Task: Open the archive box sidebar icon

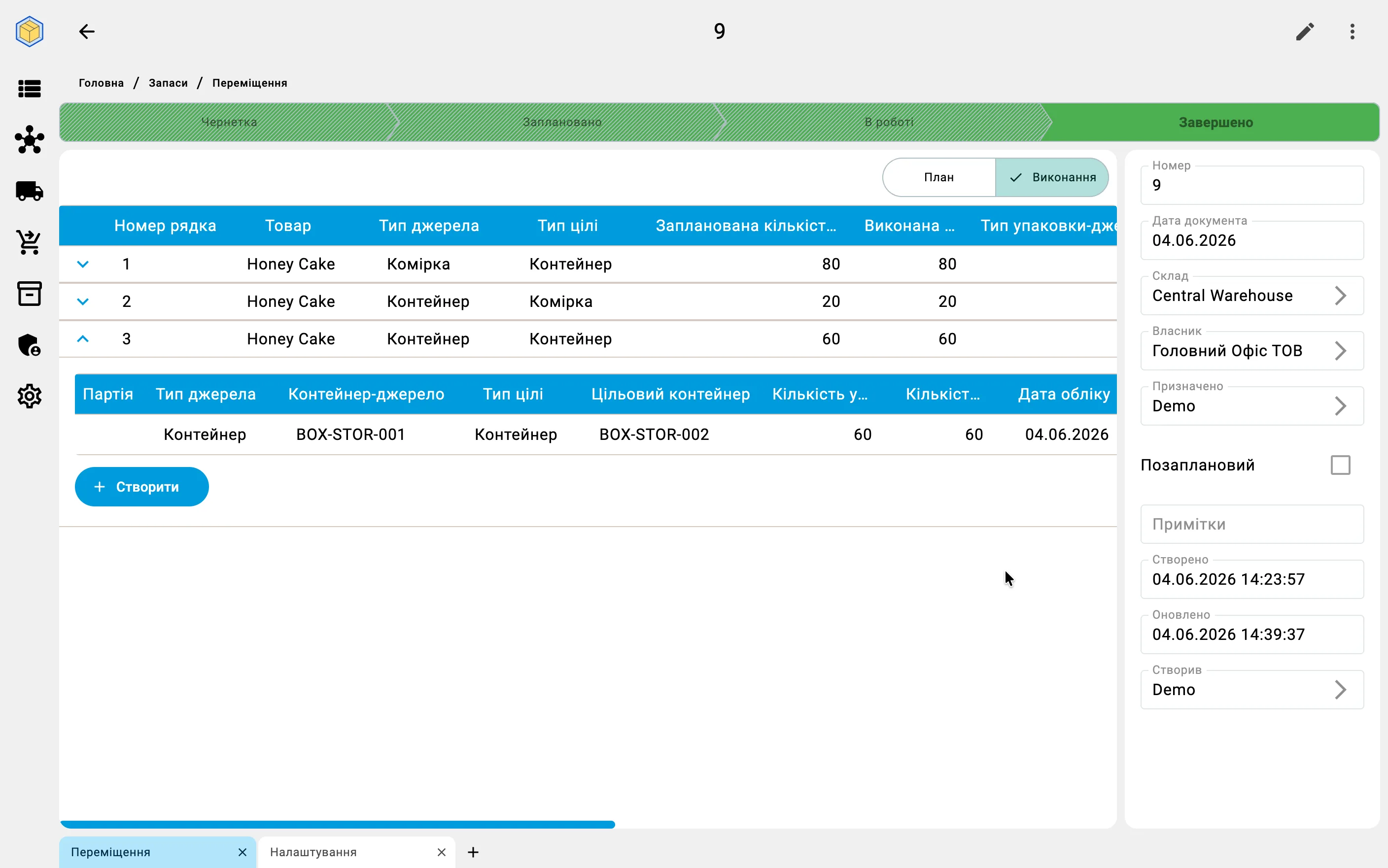Action: tap(29, 293)
